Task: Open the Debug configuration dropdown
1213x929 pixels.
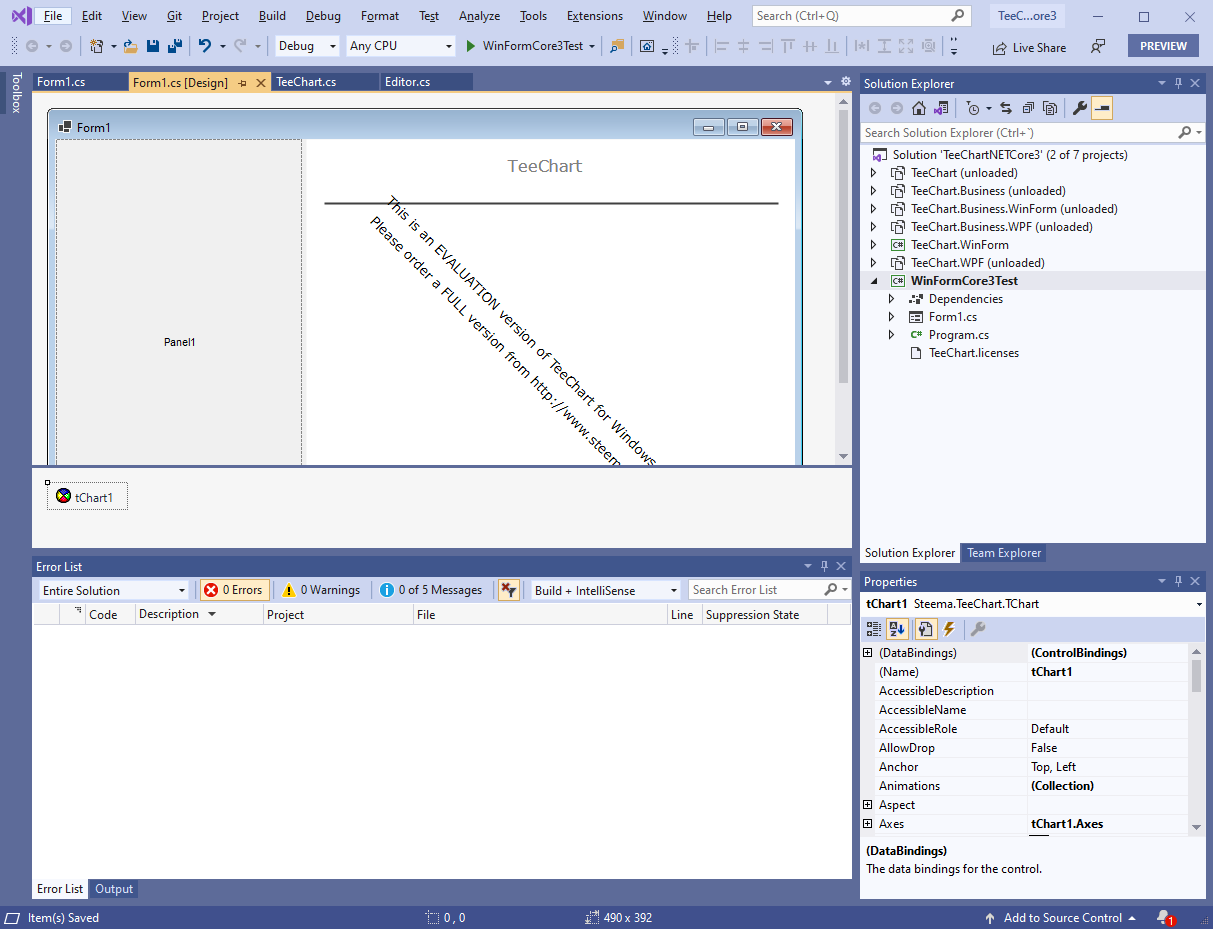Action: click(x=308, y=46)
